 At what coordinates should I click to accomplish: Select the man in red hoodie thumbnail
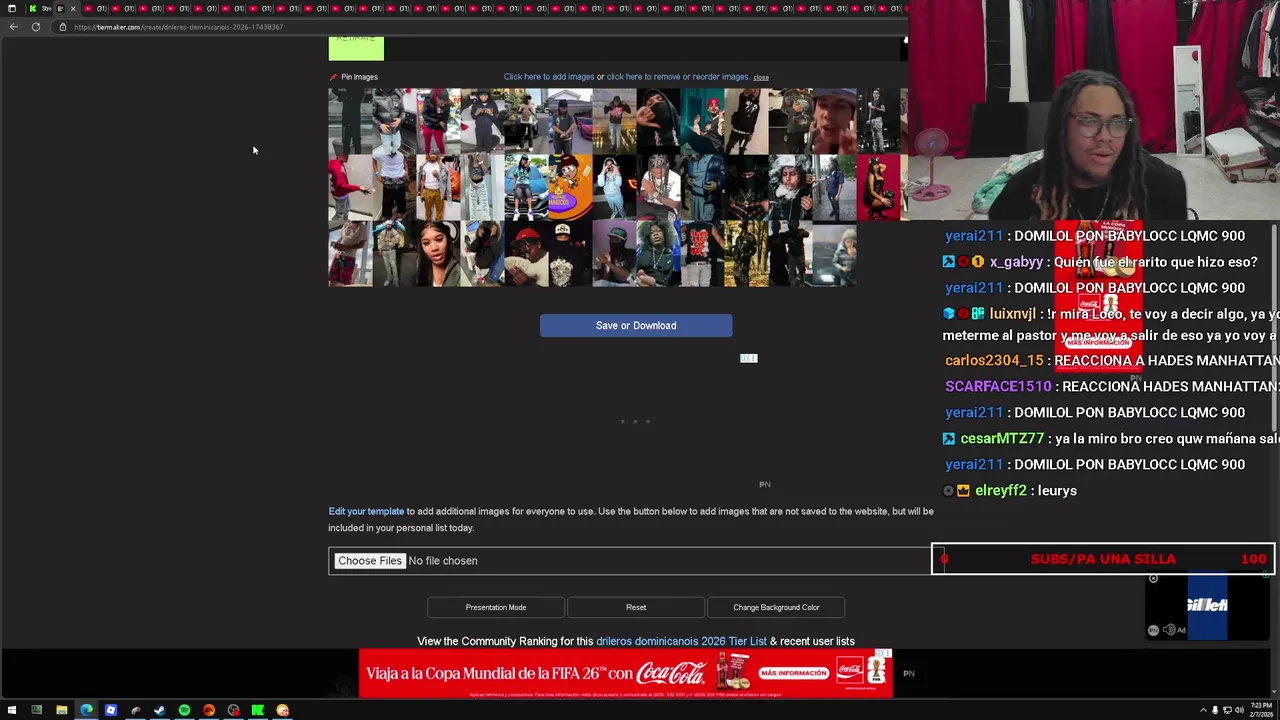350,187
